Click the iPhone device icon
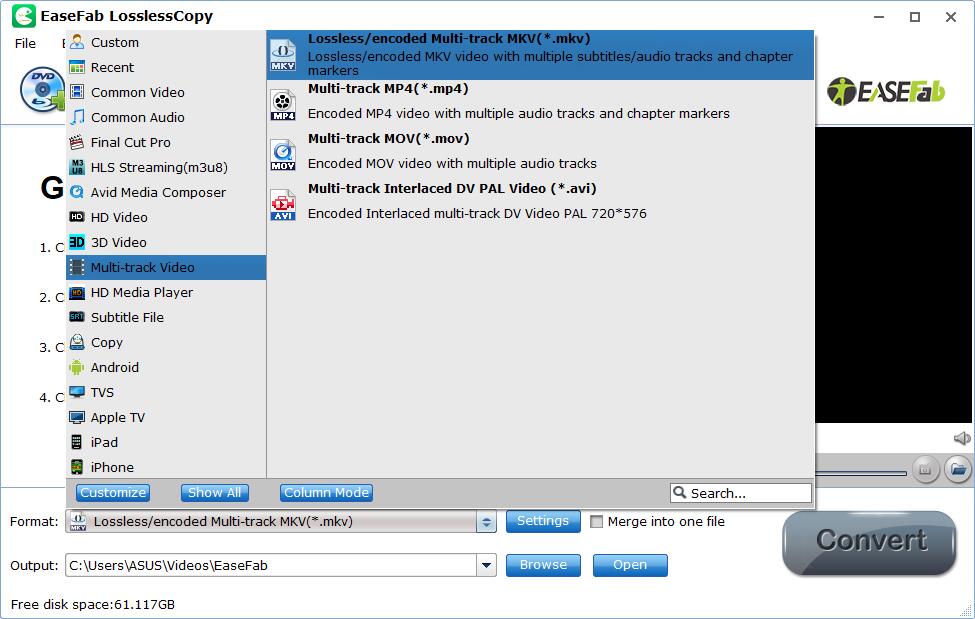 click(77, 467)
